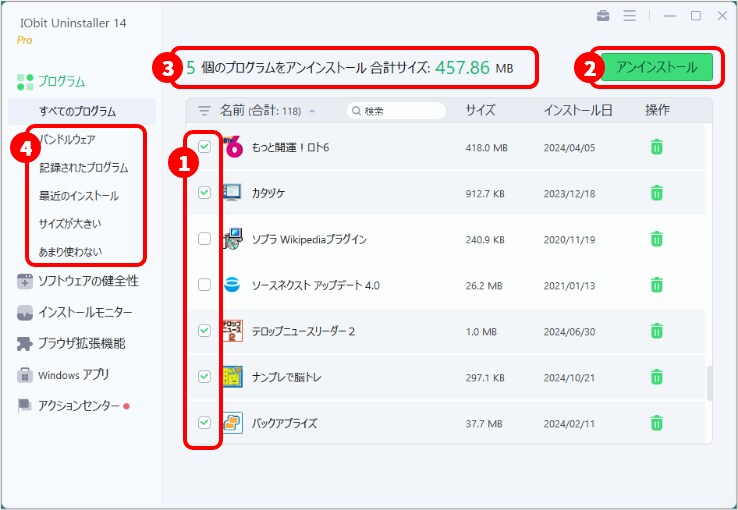The height and width of the screenshot is (510, 738).
Task: Click trash icon for ナンプレで脳トレ
Action: pos(656,377)
